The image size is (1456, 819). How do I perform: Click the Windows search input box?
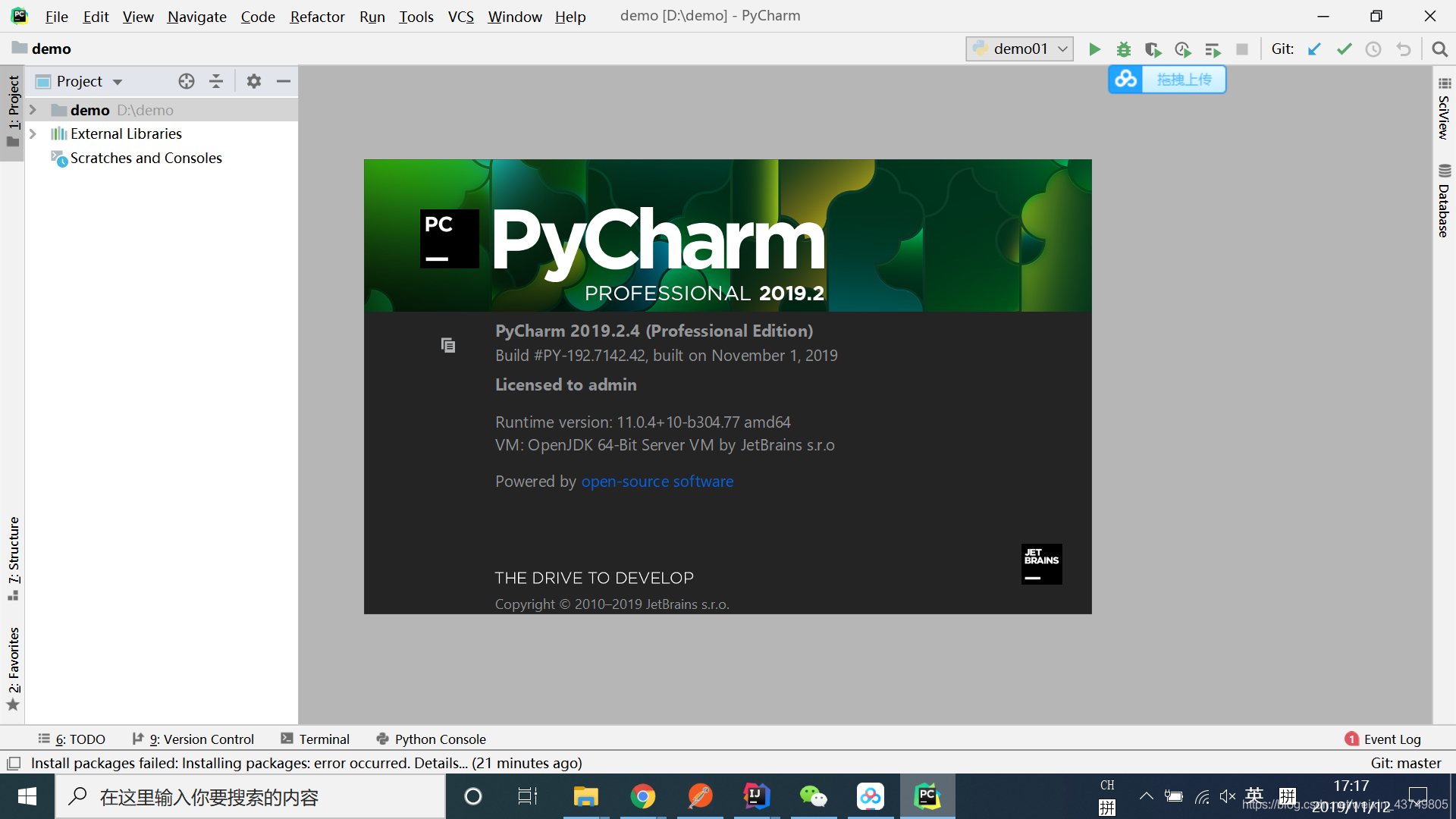(250, 796)
